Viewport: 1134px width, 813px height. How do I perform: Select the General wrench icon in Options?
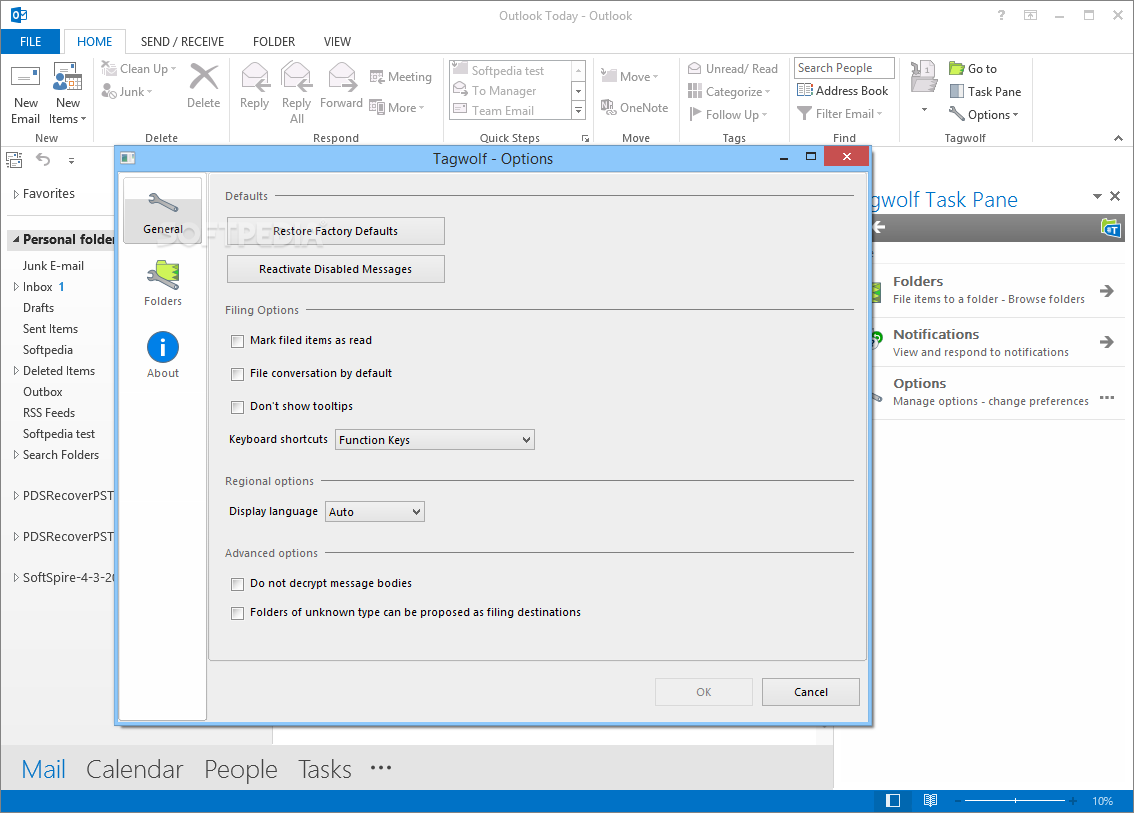(163, 203)
